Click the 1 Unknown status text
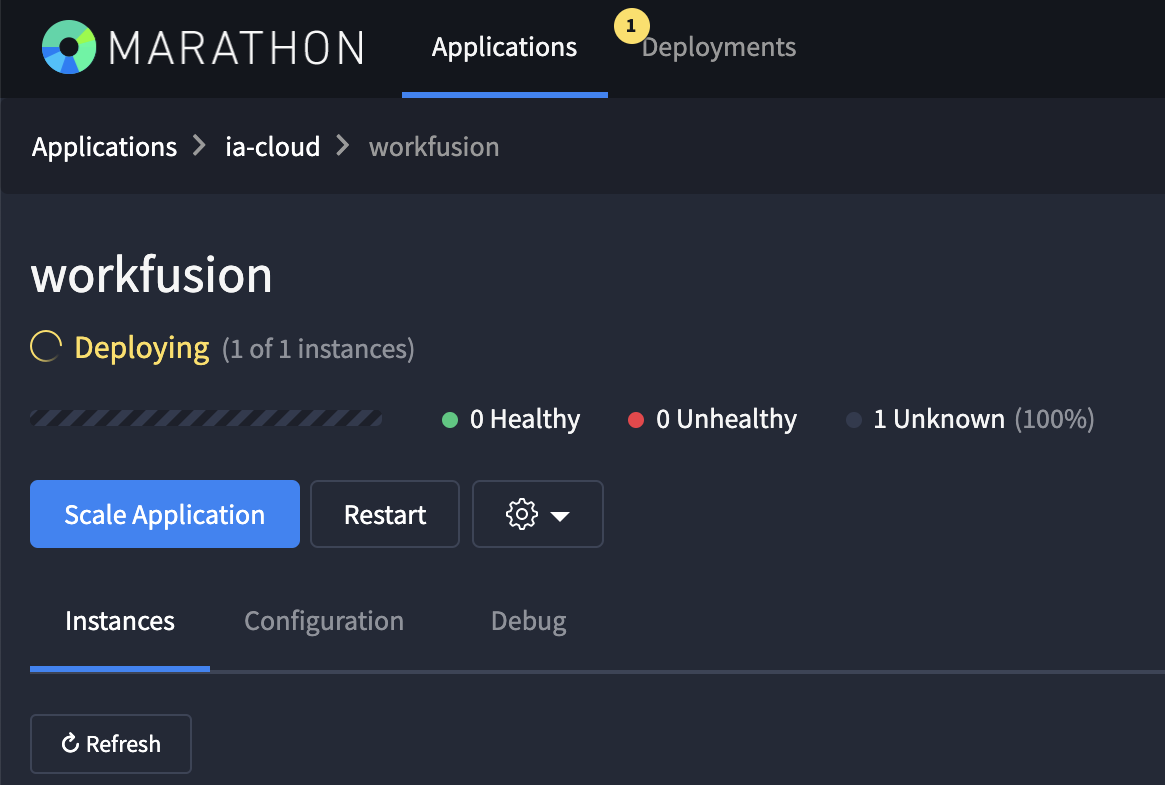 tap(938, 419)
